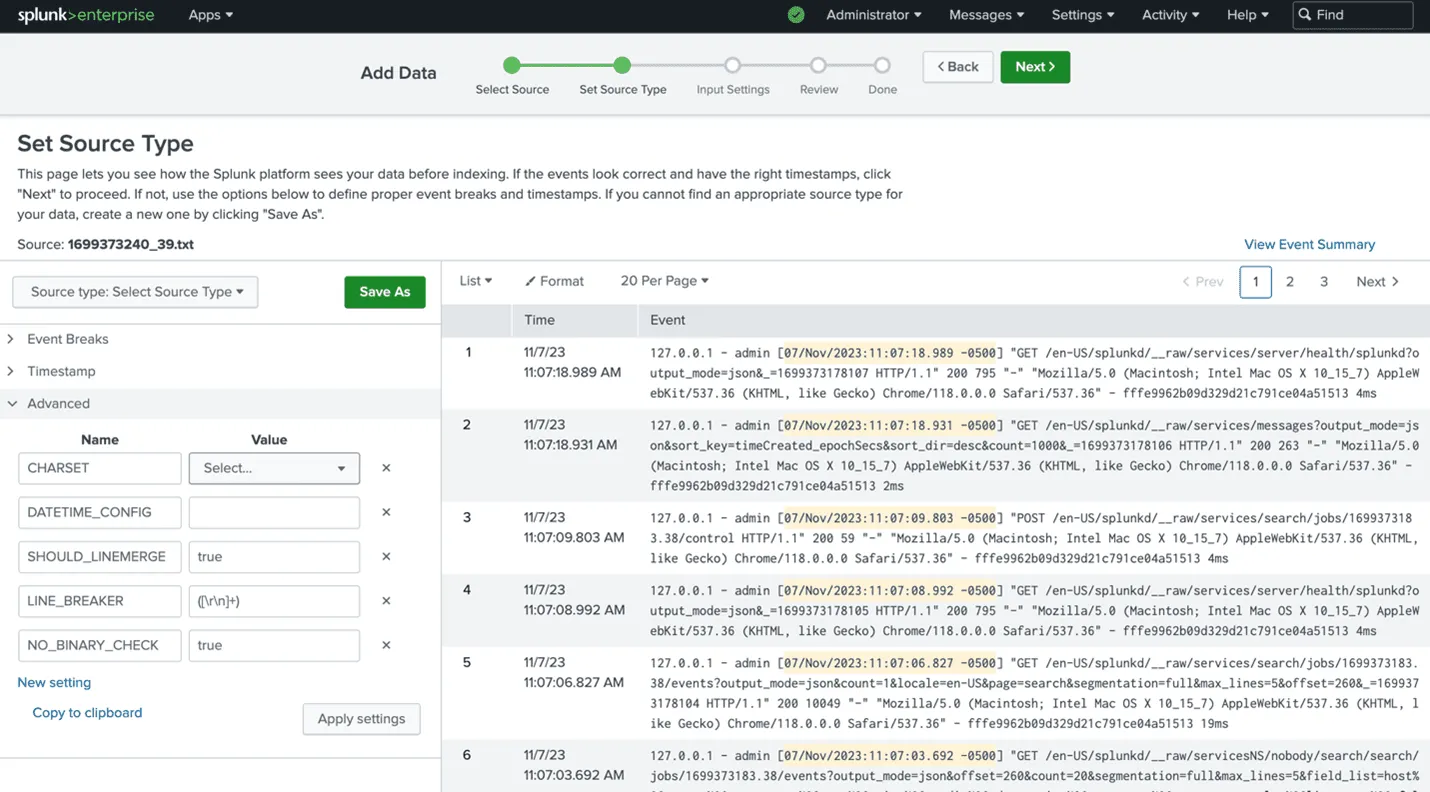This screenshot has width=1430, height=792.
Task: Change the 20 Per Page setting
Action: click(x=664, y=281)
